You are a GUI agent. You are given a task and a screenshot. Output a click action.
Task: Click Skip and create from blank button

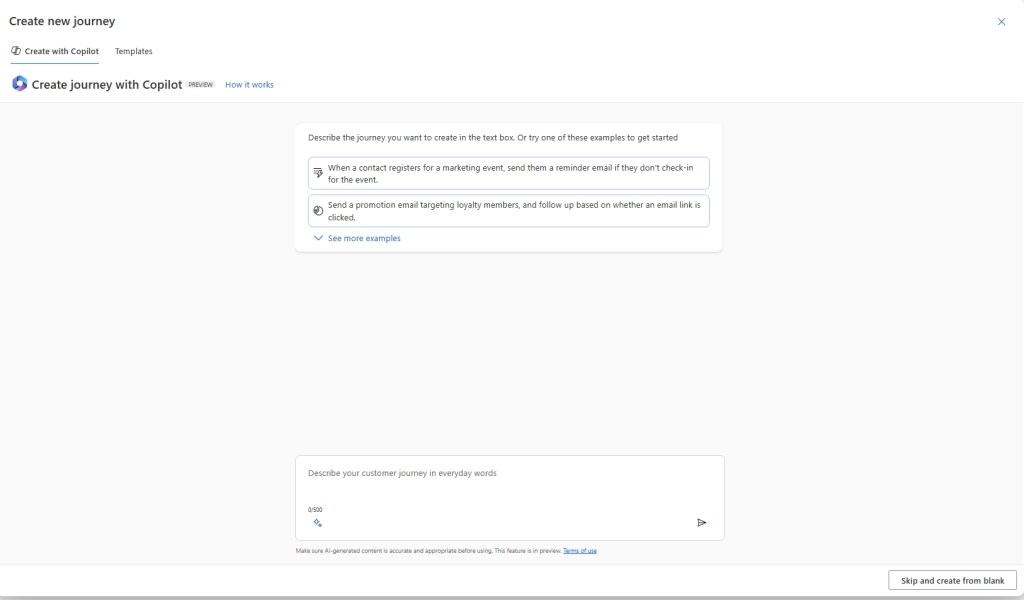point(952,580)
